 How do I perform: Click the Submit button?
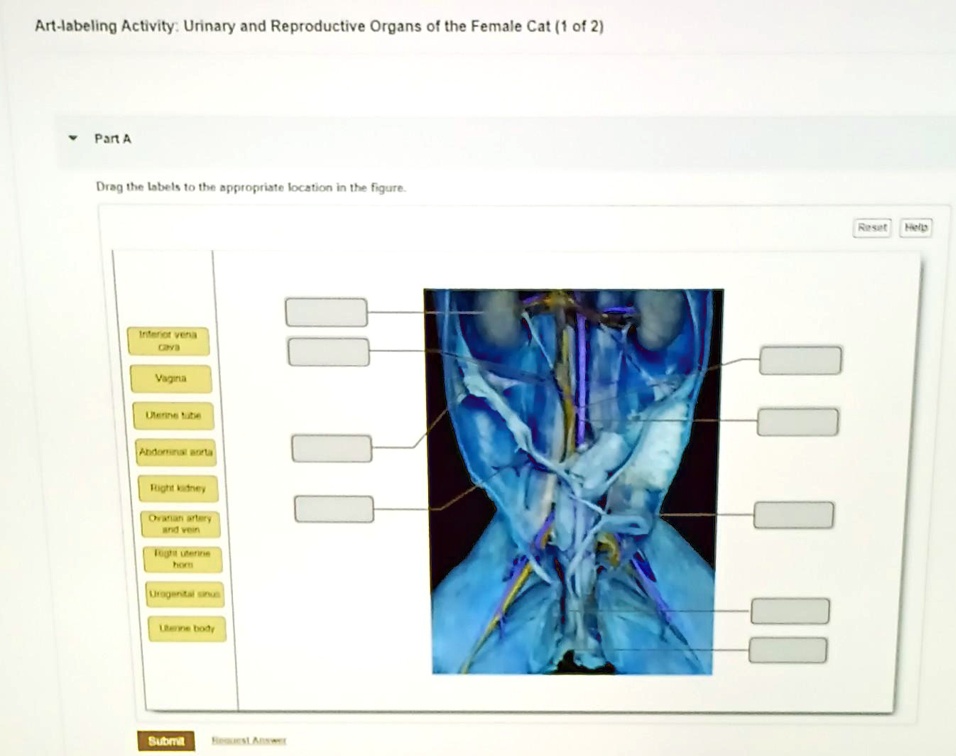click(165, 741)
